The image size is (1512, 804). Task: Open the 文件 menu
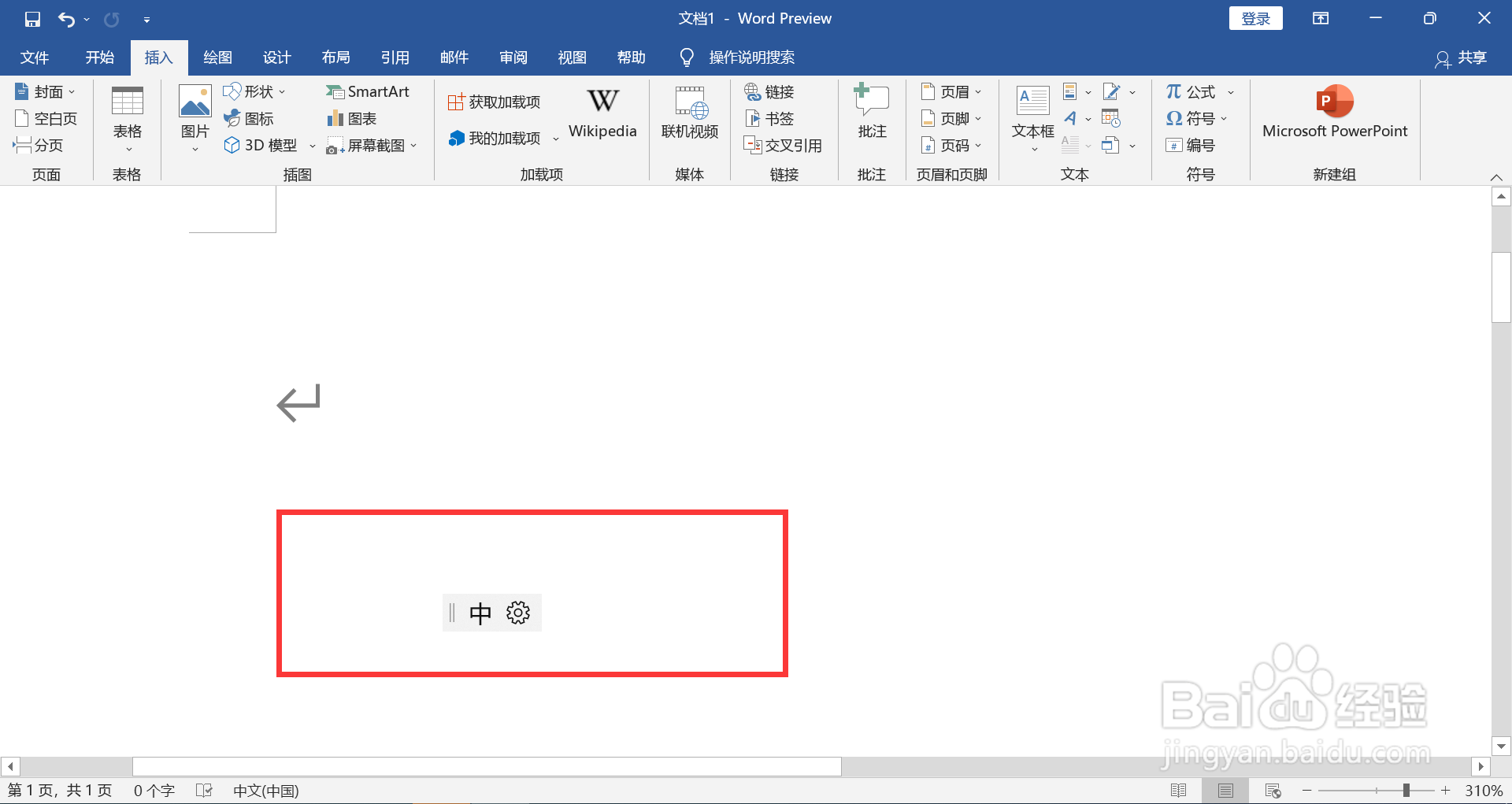point(34,57)
